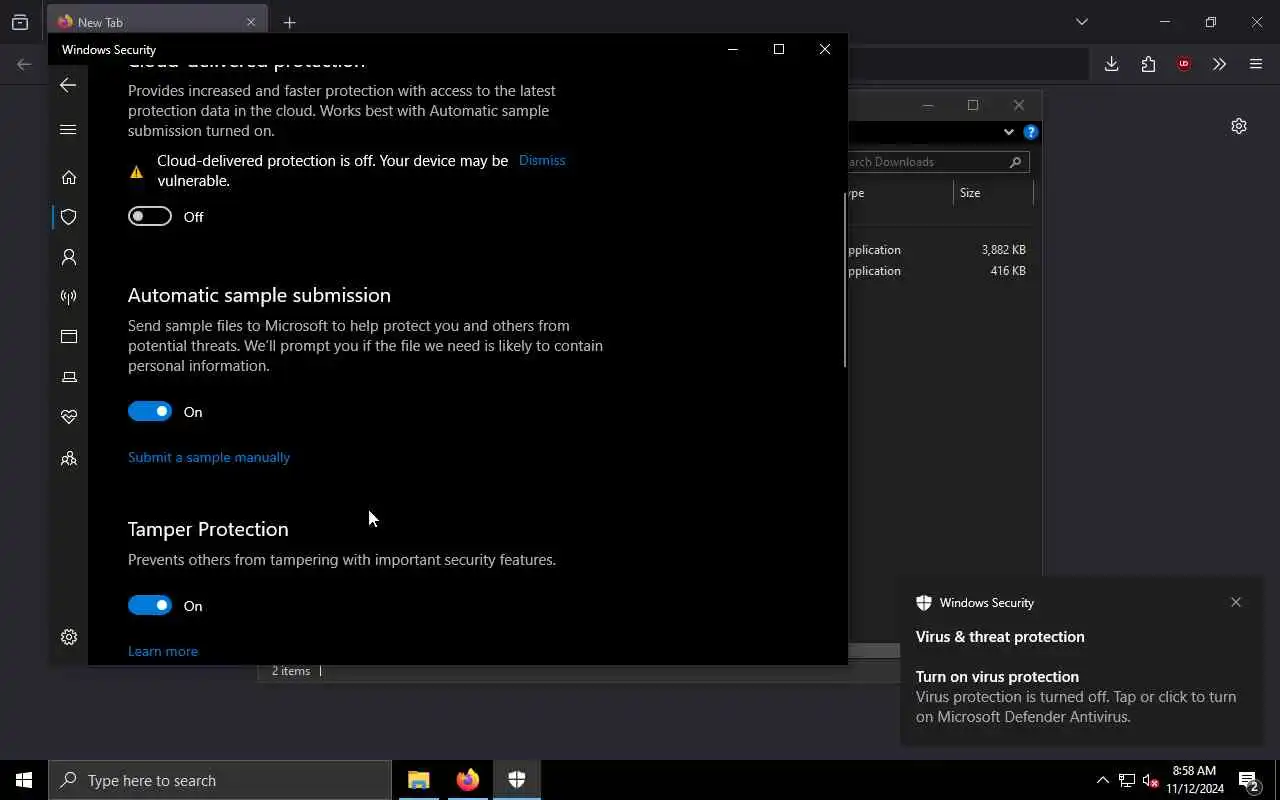
Task: Open the network tray icon
Action: pos(1127,780)
